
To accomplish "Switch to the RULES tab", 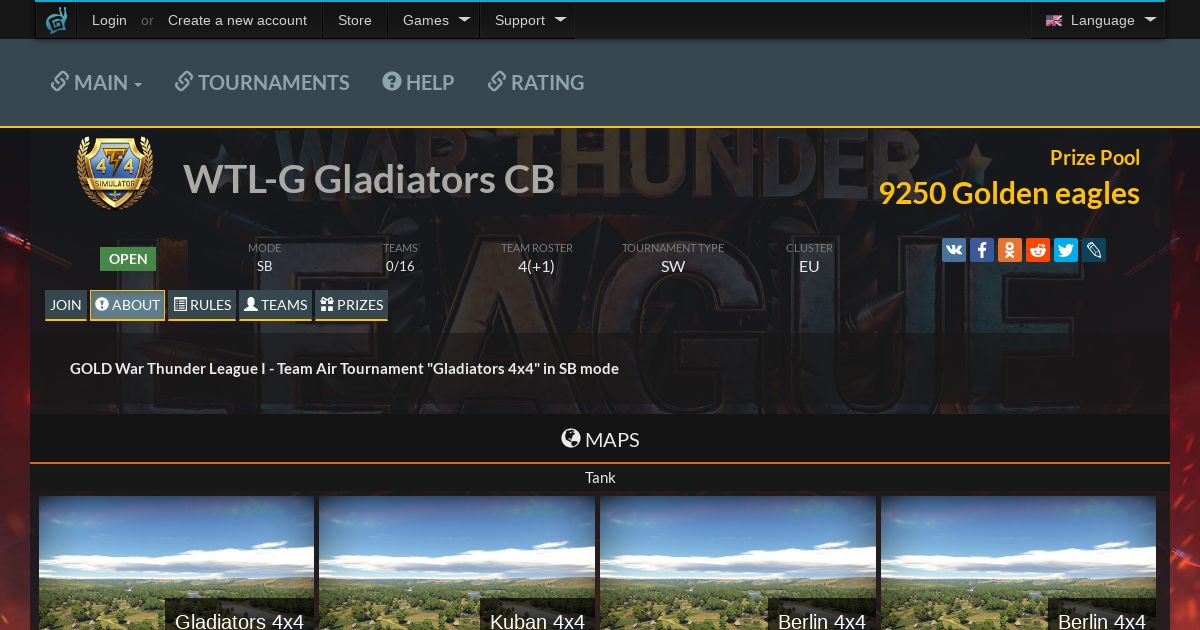I will [x=202, y=305].
